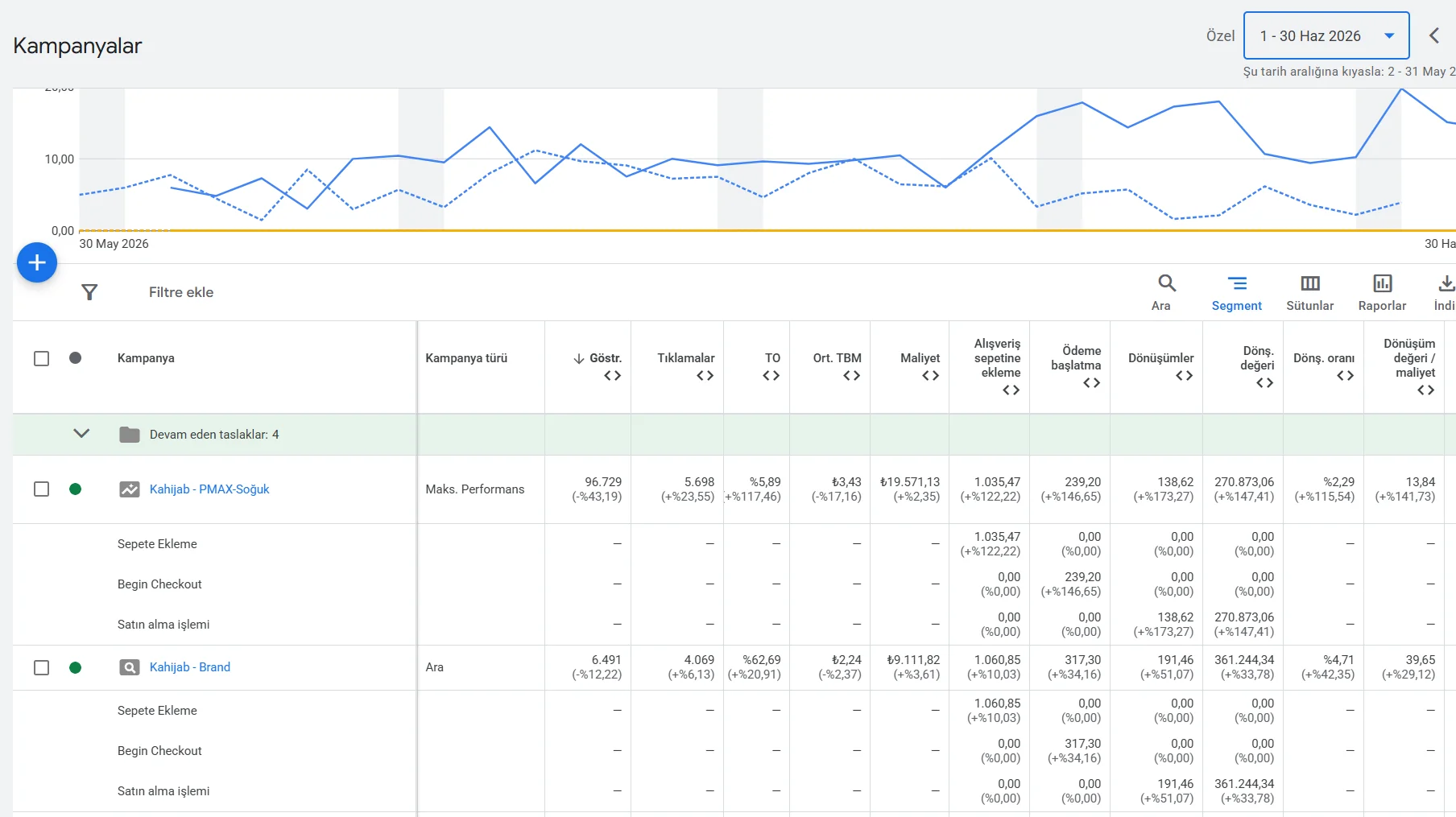Click the Devam eden taslaklar: 4 label
Screen dimensions: 1456x817
(x=214, y=435)
